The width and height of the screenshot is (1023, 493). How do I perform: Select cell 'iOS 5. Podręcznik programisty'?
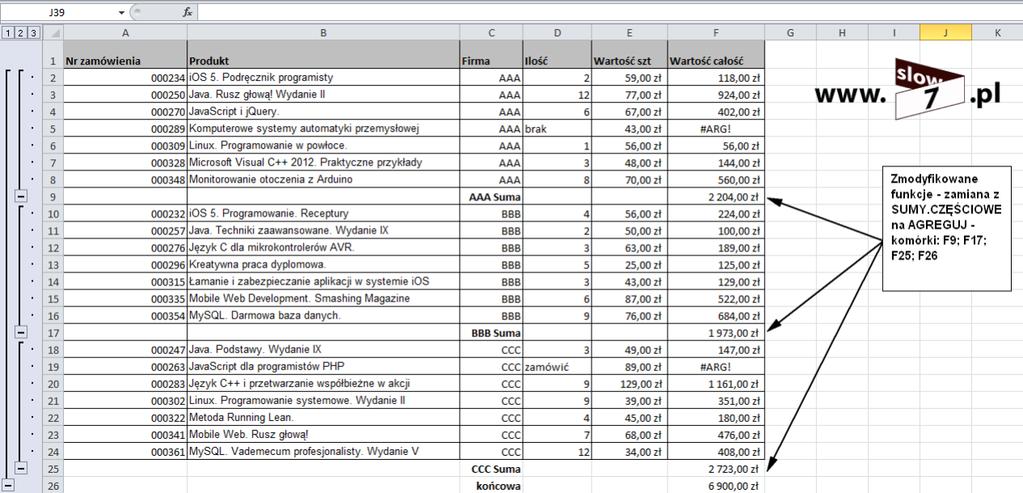[x=324, y=78]
